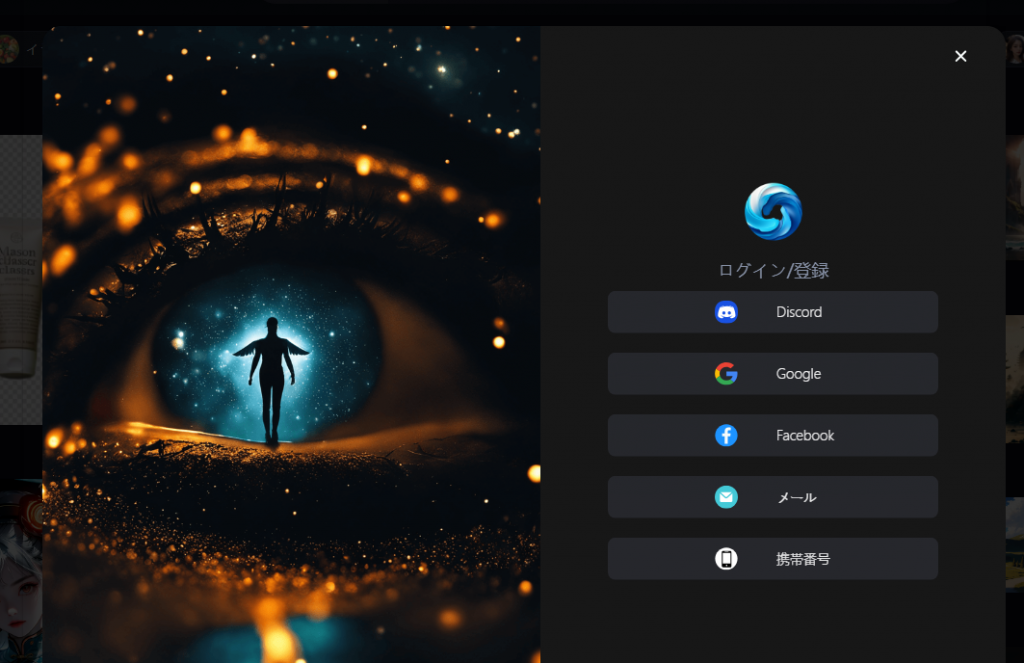Close the login dialog with the X
The image size is (1024, 663).
coord(960,56)
